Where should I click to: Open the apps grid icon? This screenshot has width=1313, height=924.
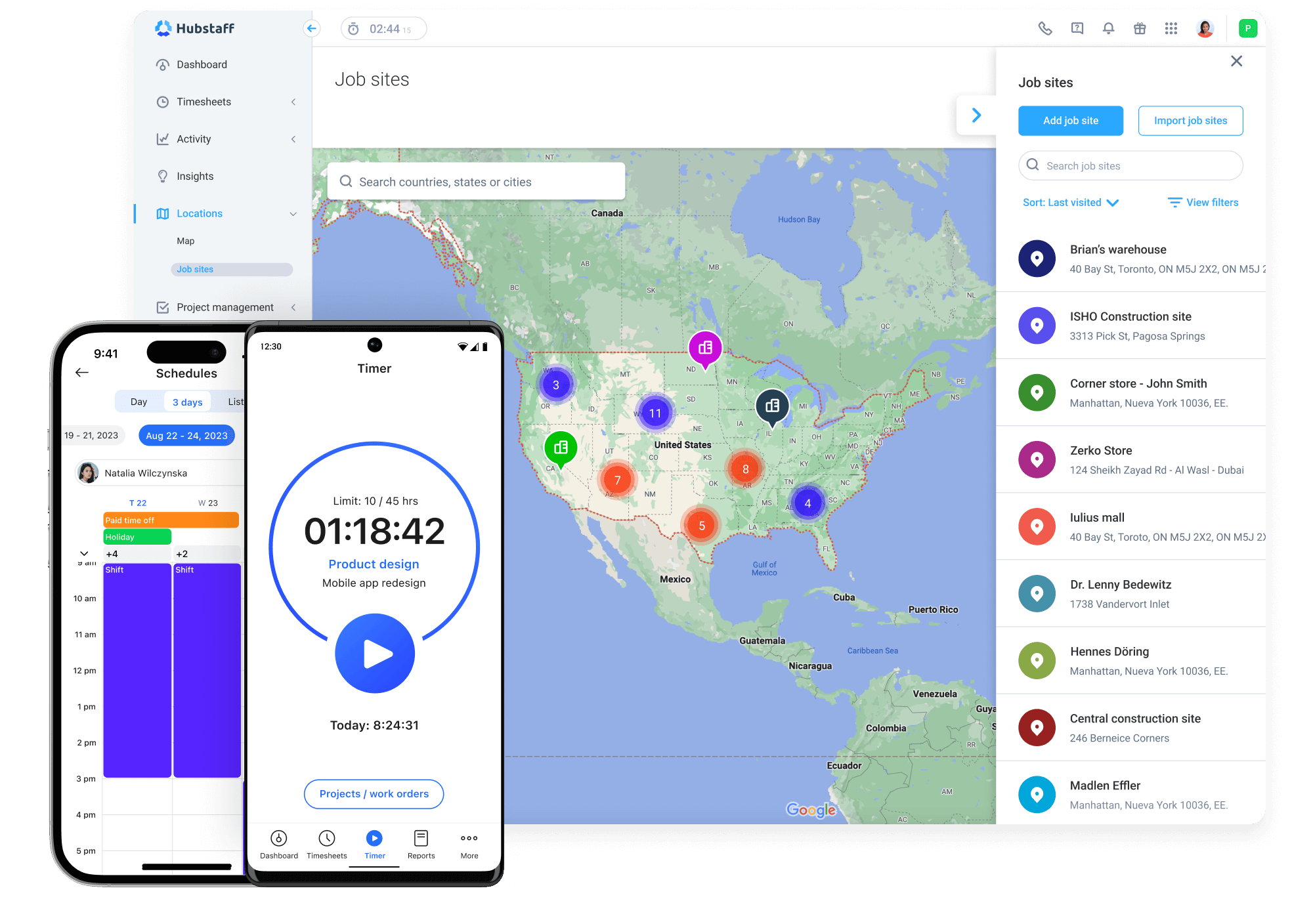point(1171,28)
